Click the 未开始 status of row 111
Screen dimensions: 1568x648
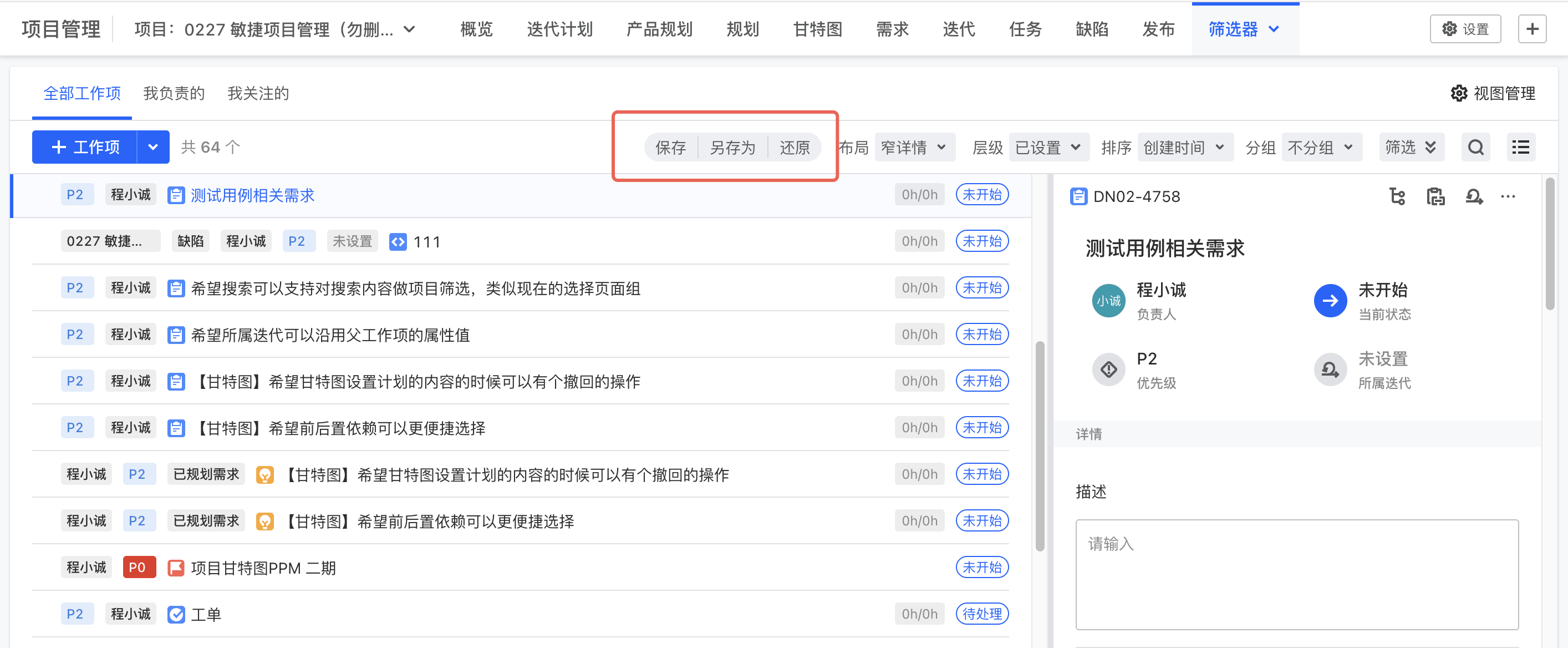point(982,241)
